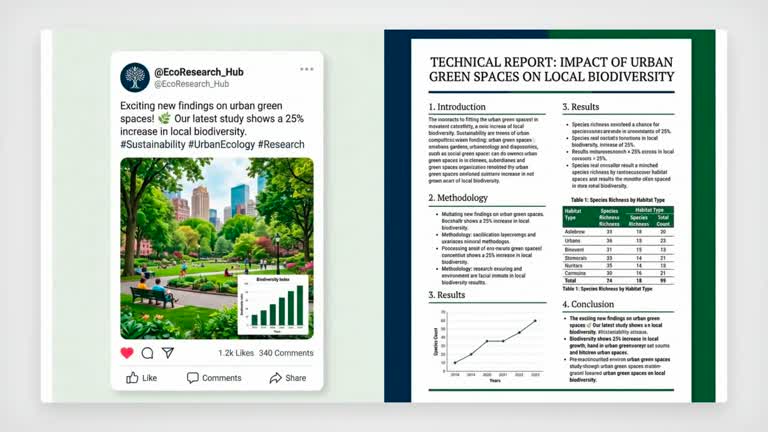
Task: Click the paper plane send icon
Action: click(168, 353)
